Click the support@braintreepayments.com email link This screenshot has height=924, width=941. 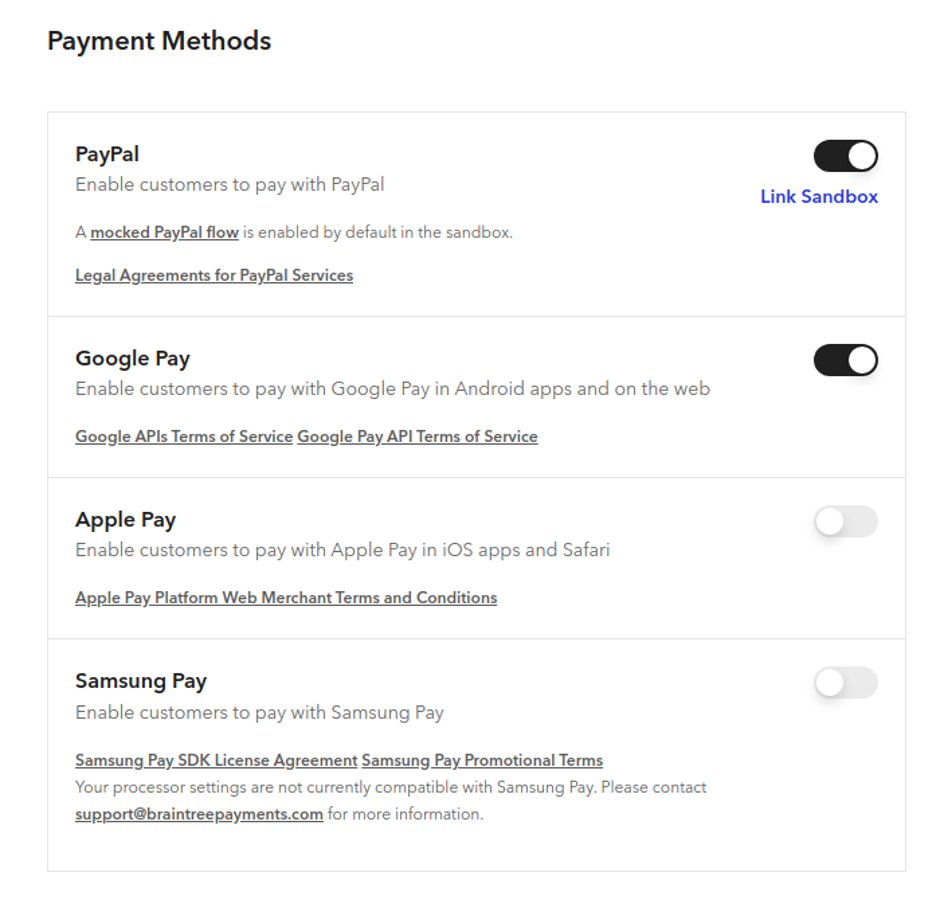199,814
